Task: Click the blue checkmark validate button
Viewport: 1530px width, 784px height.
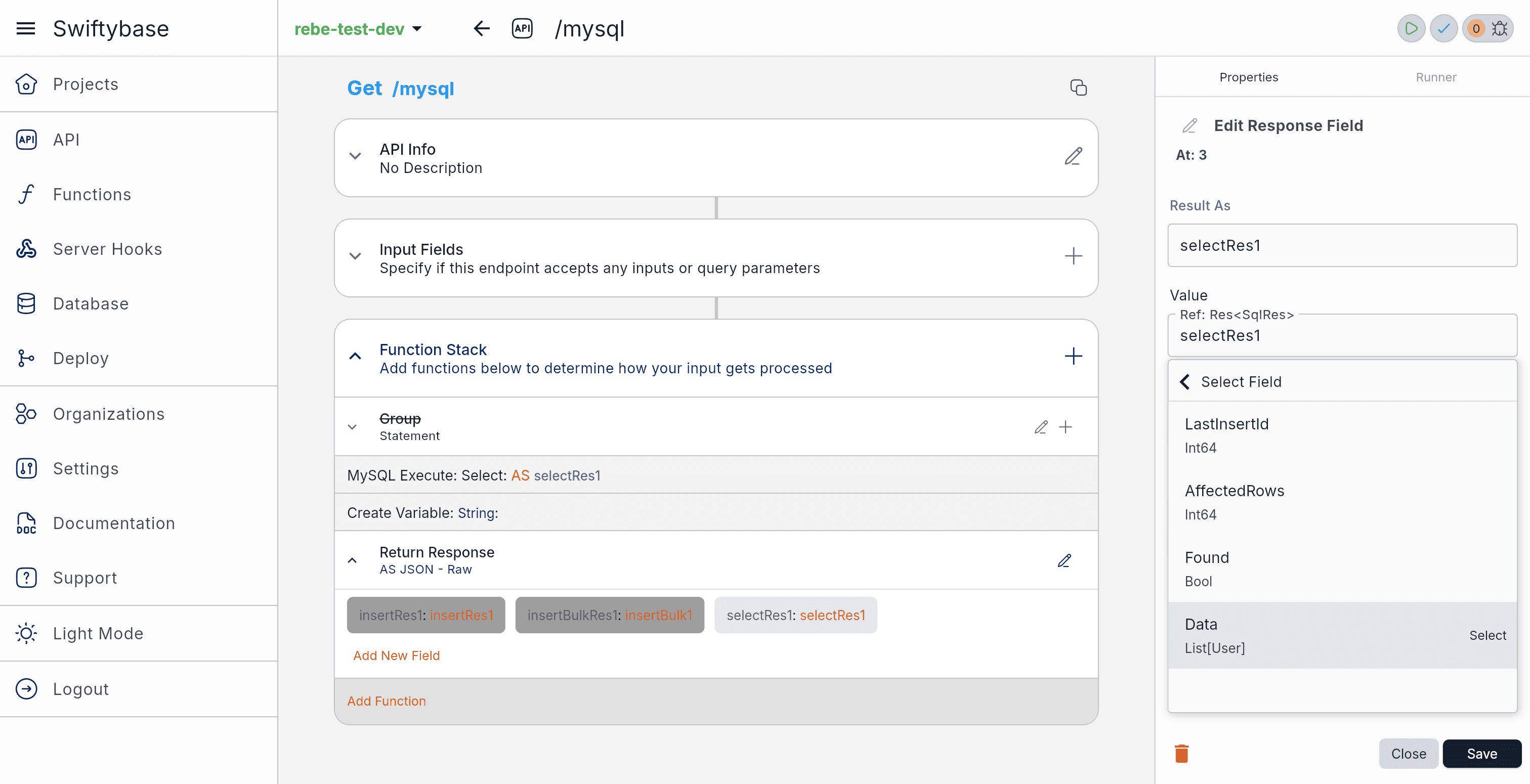Action: coord(1443,28)
